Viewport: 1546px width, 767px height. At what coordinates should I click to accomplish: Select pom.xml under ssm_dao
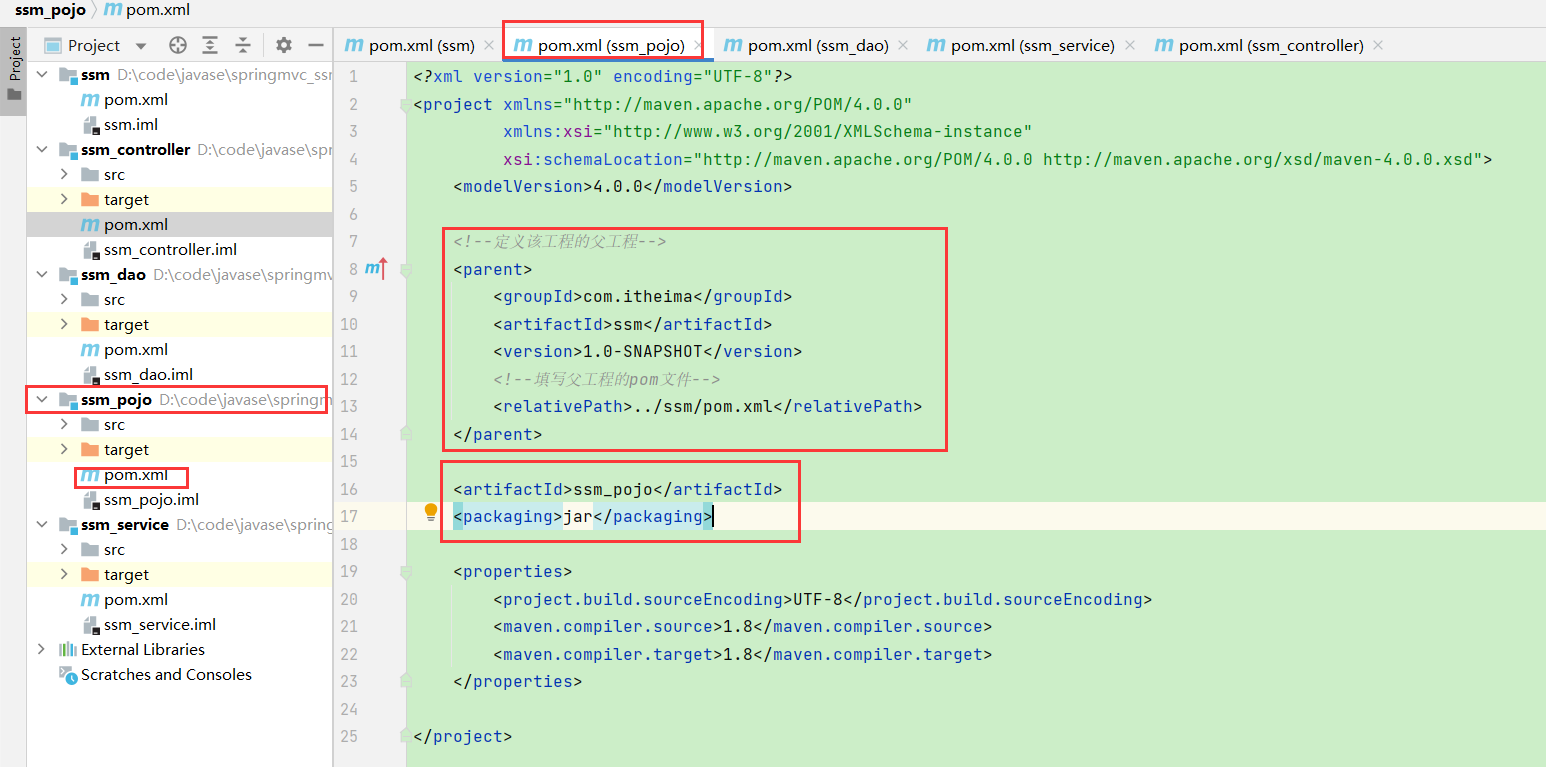point(135,350)
